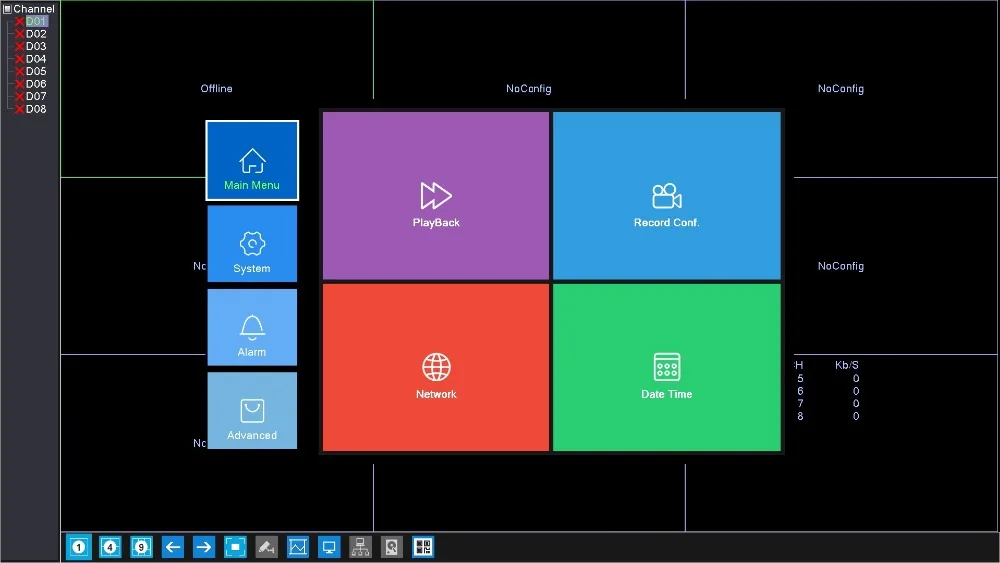The width and height of the screenshot is (1000, 563).
Task: Click the hard disk info icon
Action: 392,547
